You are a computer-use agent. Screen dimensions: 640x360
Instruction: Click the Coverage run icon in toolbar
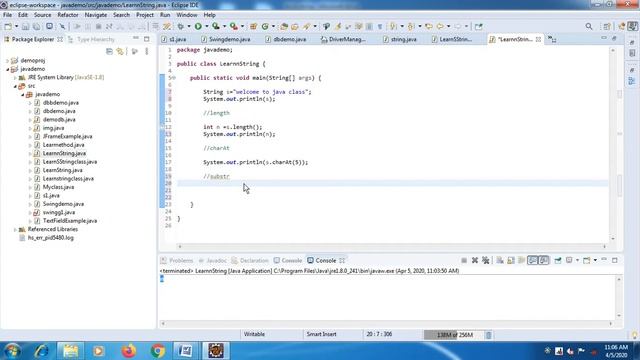point(216,27)
